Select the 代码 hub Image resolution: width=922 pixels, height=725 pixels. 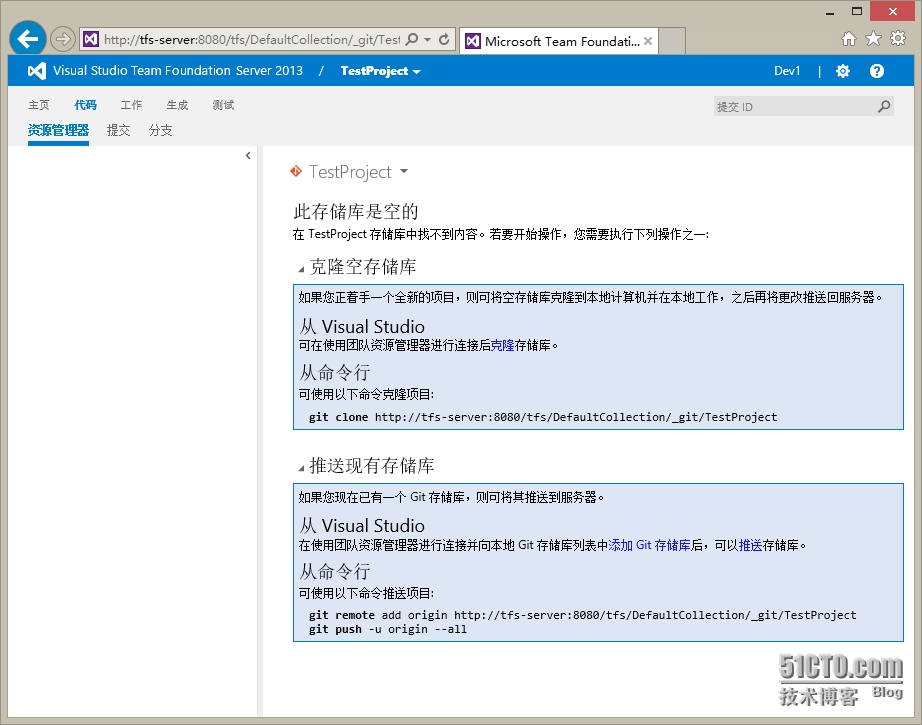pyautogui.click(x=85, y=105)
